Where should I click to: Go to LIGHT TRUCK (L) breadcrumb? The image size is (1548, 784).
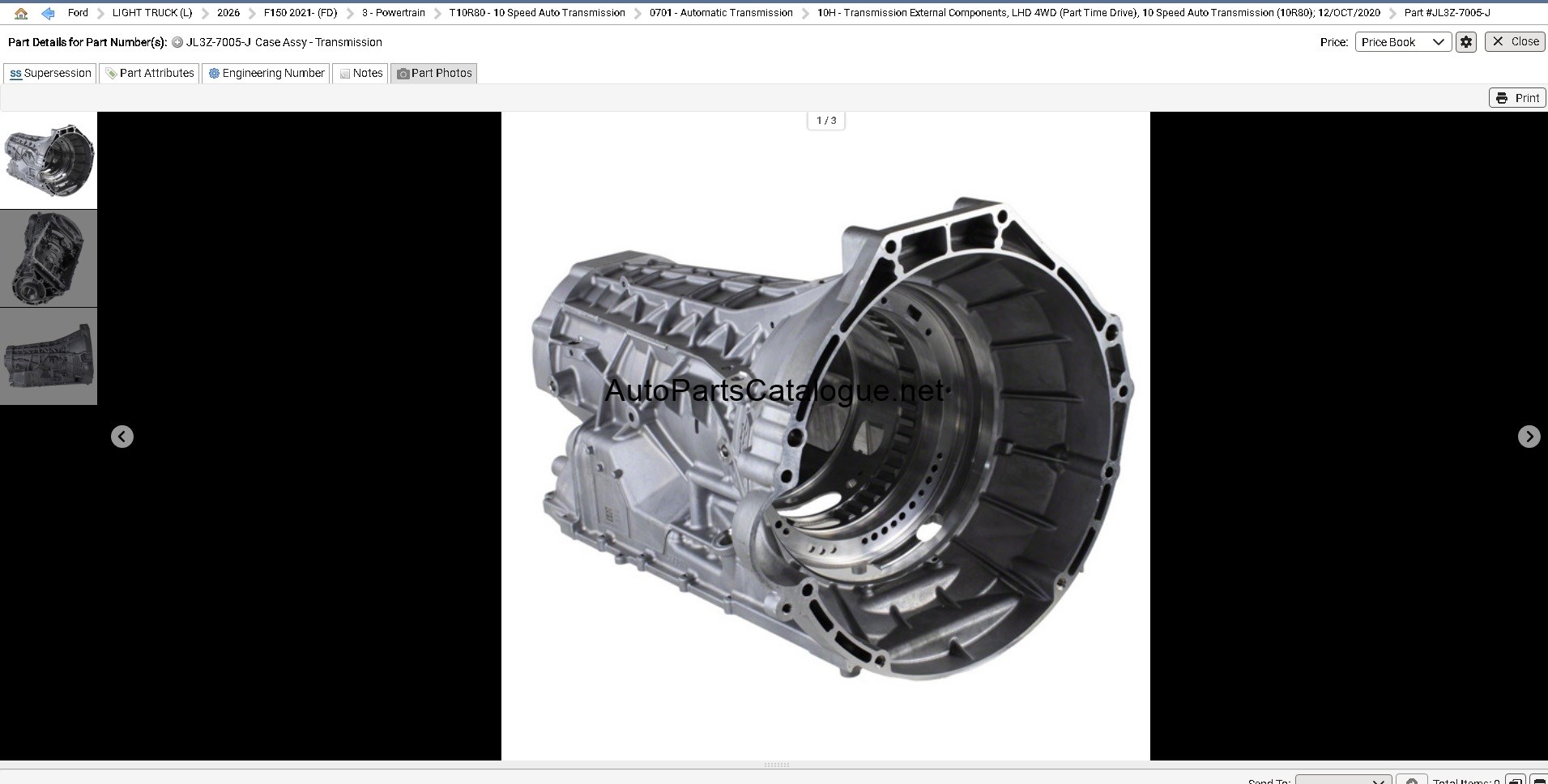152,13
